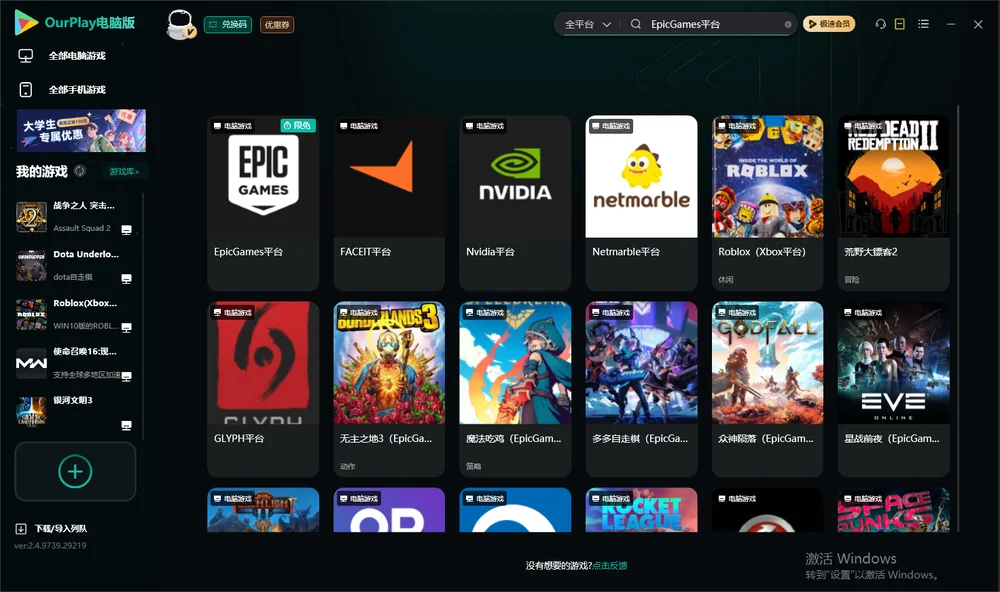Open the GLYPH平台 card
1000x592 pixels.
[263, 389]
